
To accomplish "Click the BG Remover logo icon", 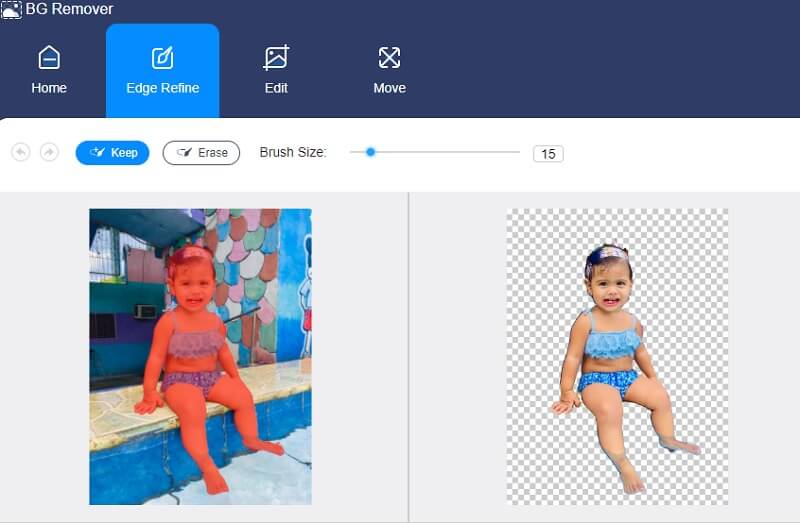I will pyautogui.click(x=11, y=10).
